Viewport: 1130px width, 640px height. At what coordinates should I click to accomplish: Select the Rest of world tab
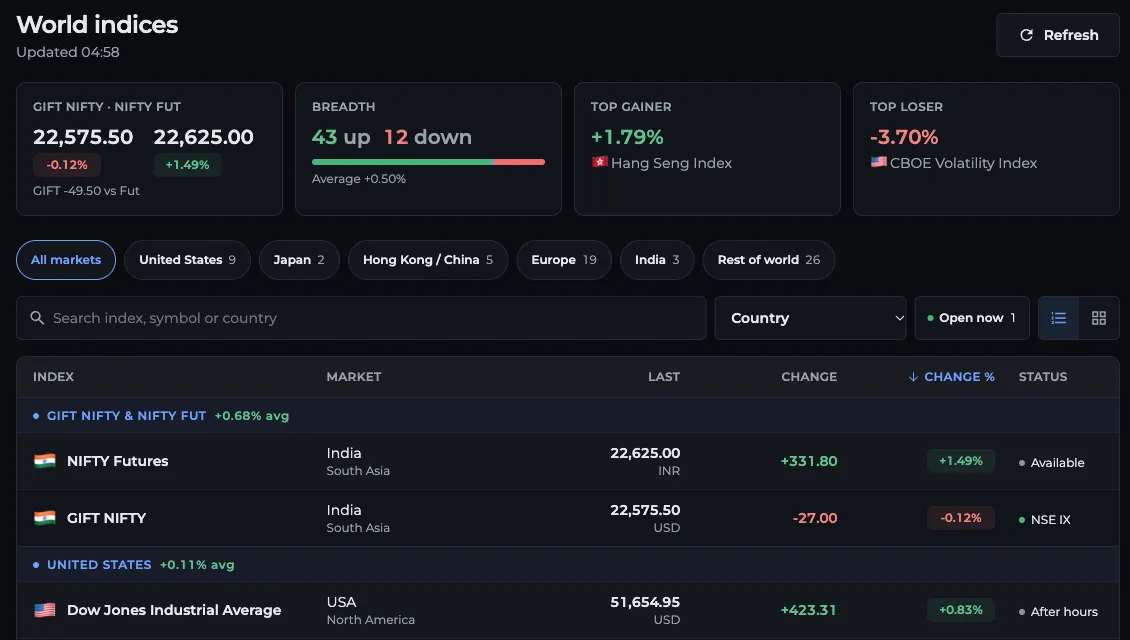click(769, 259)
